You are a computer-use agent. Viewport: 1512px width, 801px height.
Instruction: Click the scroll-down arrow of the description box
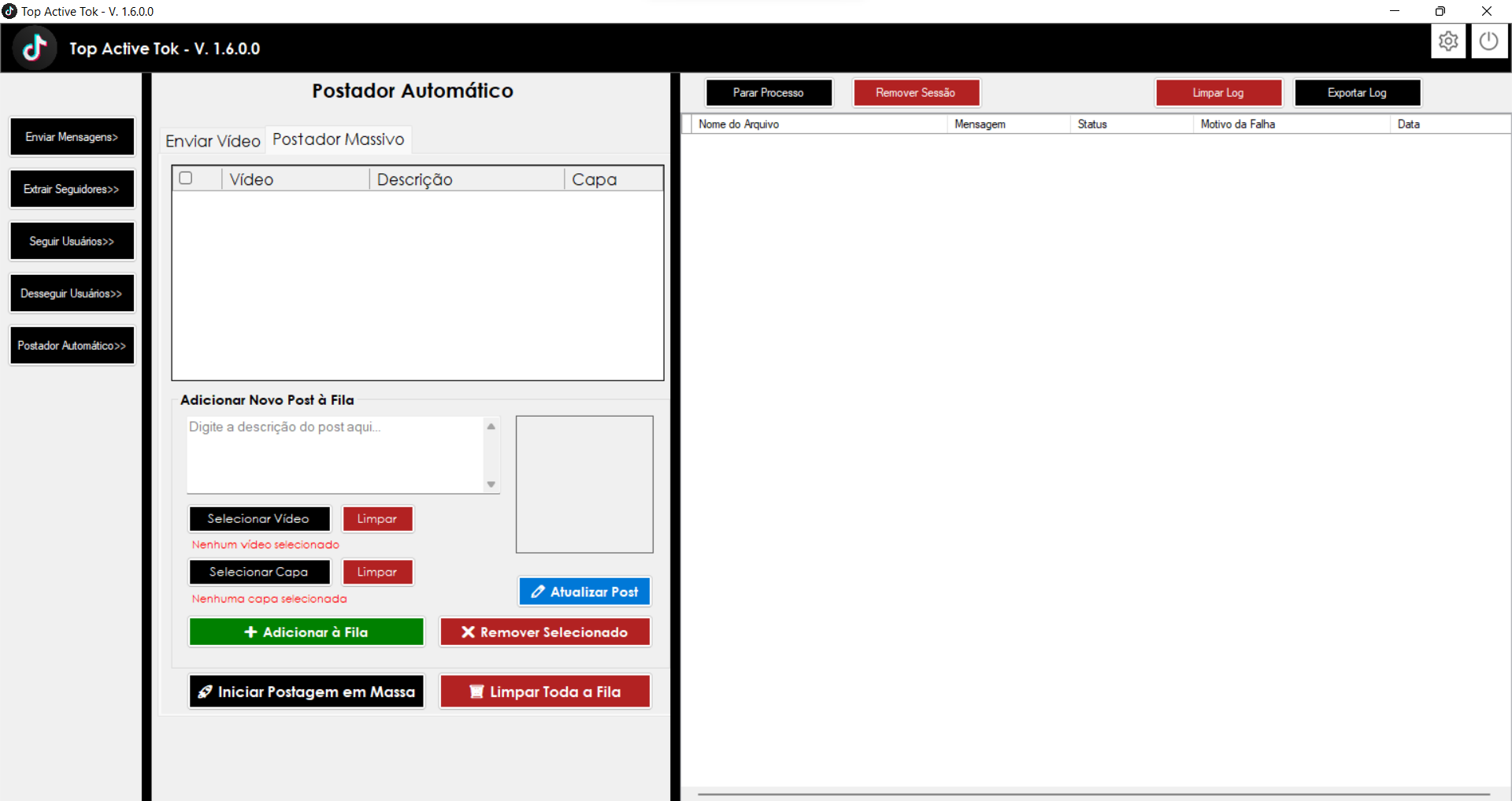[x=491, y=485]
